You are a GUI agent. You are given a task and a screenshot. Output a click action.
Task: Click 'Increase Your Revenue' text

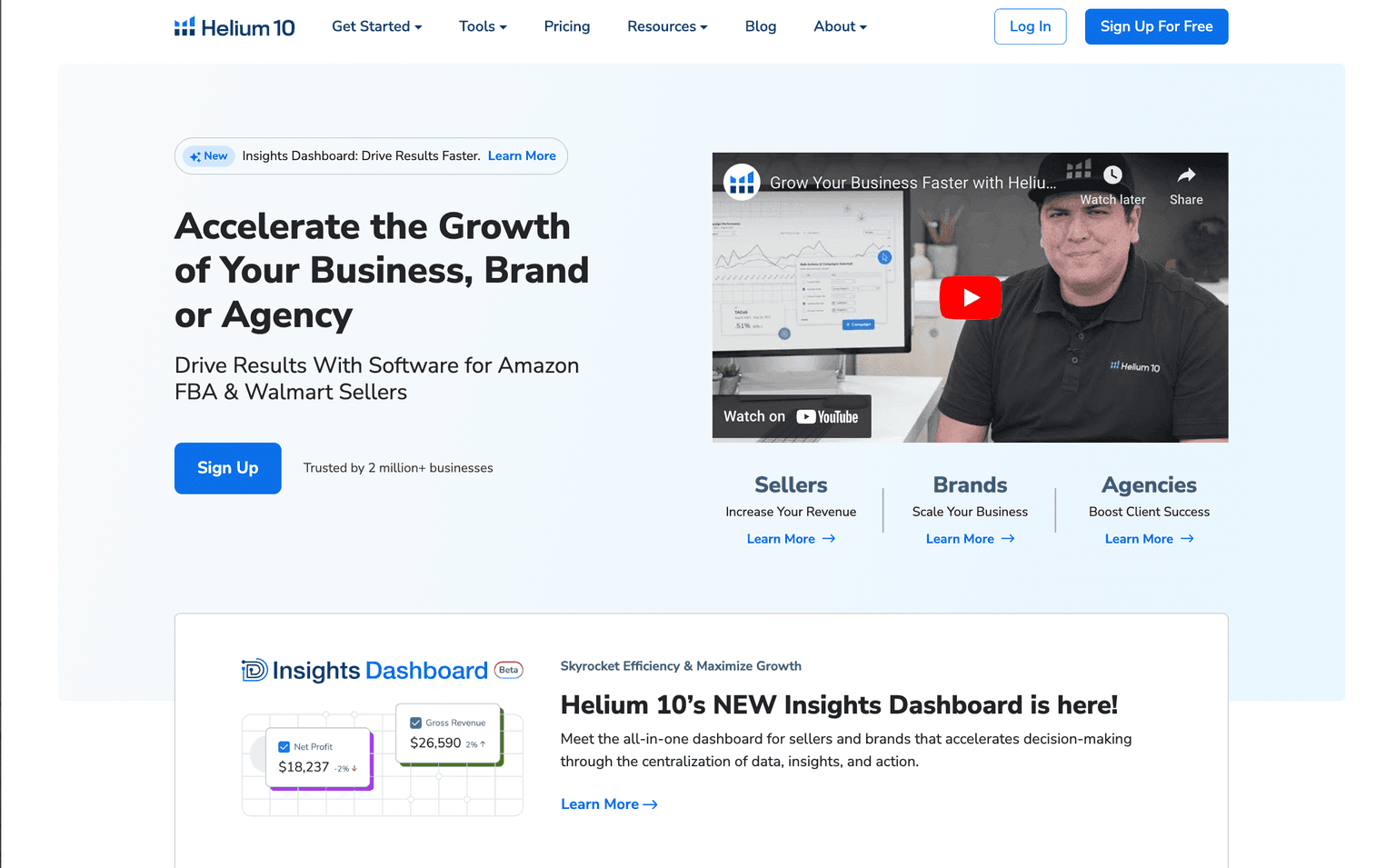click(791, 512)
